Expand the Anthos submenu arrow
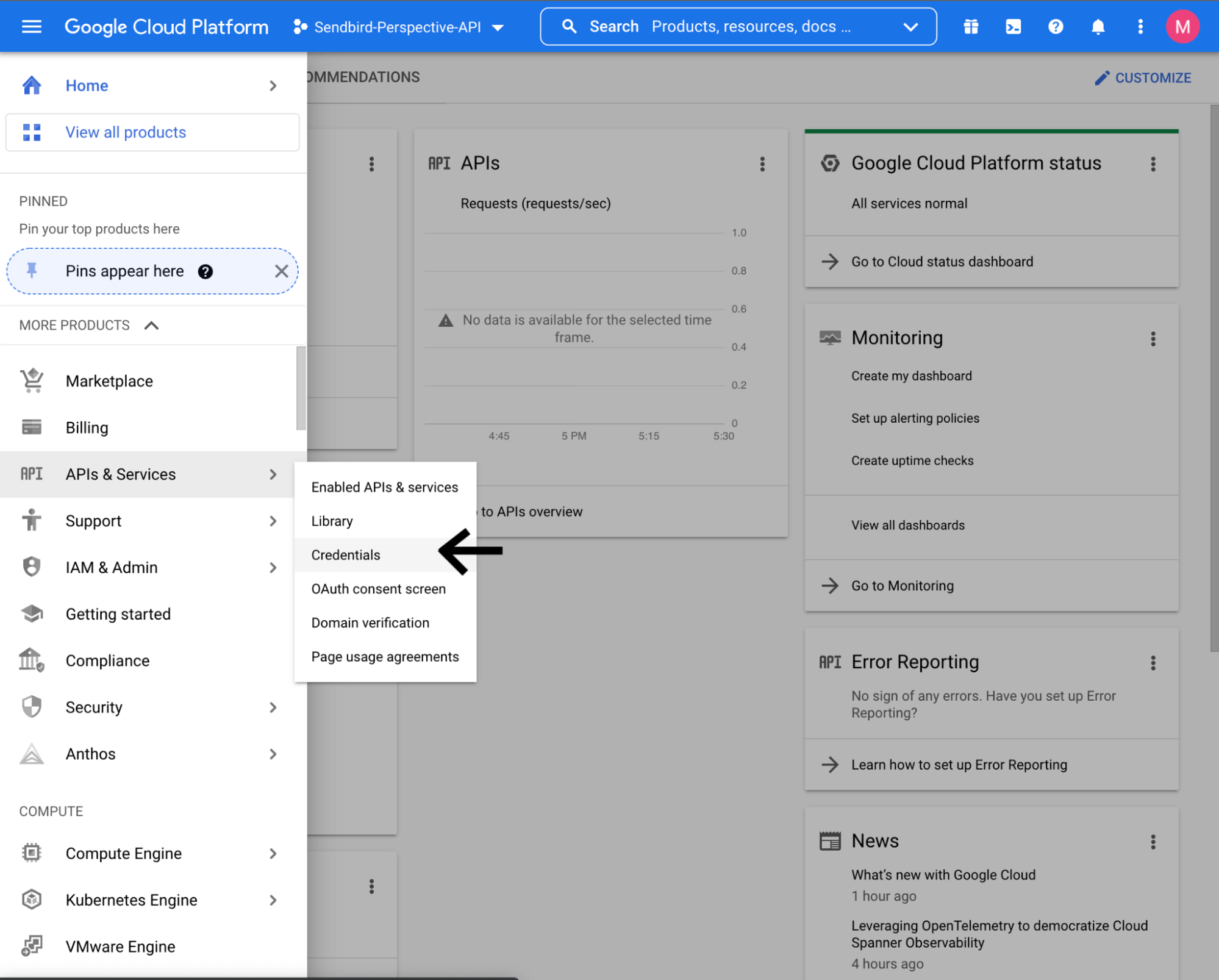 point(273,754)
